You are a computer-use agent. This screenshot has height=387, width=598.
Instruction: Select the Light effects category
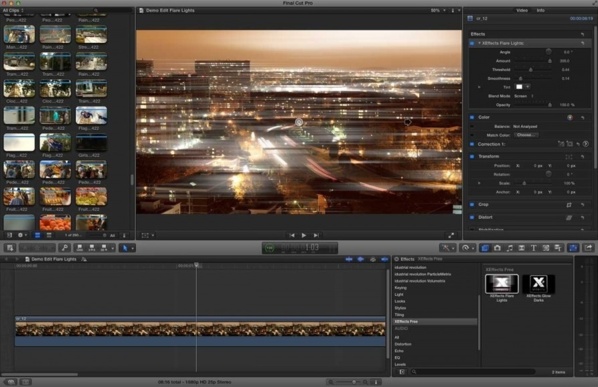pos(399,295)
